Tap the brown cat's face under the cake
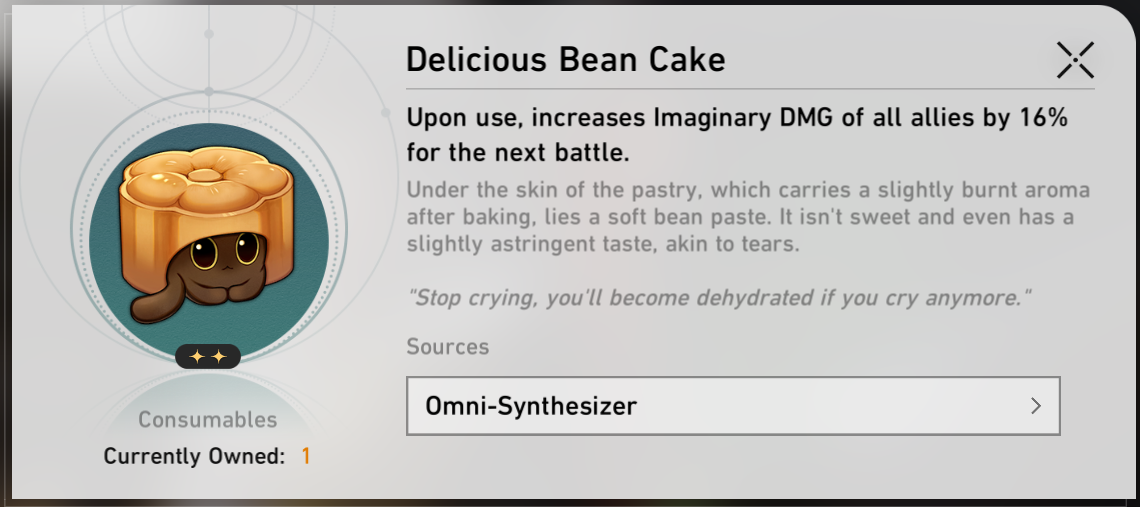Screen dimensions: 1140x507 (x=226, y=256)
